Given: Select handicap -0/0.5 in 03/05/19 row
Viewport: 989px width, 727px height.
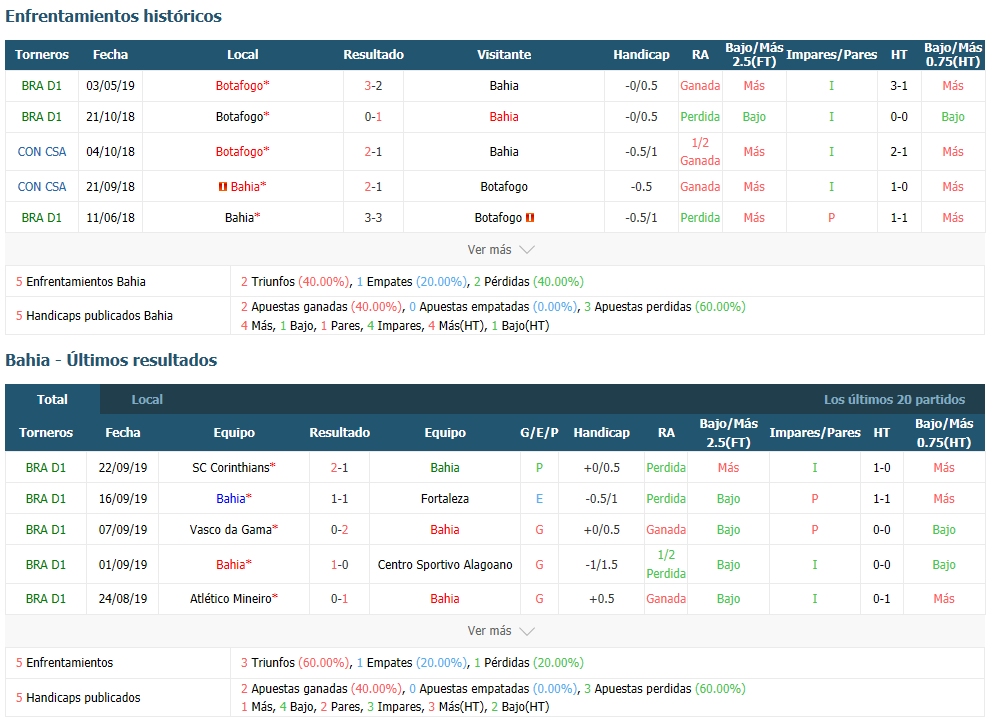Looking at the screenshot, I should (641, 86).
